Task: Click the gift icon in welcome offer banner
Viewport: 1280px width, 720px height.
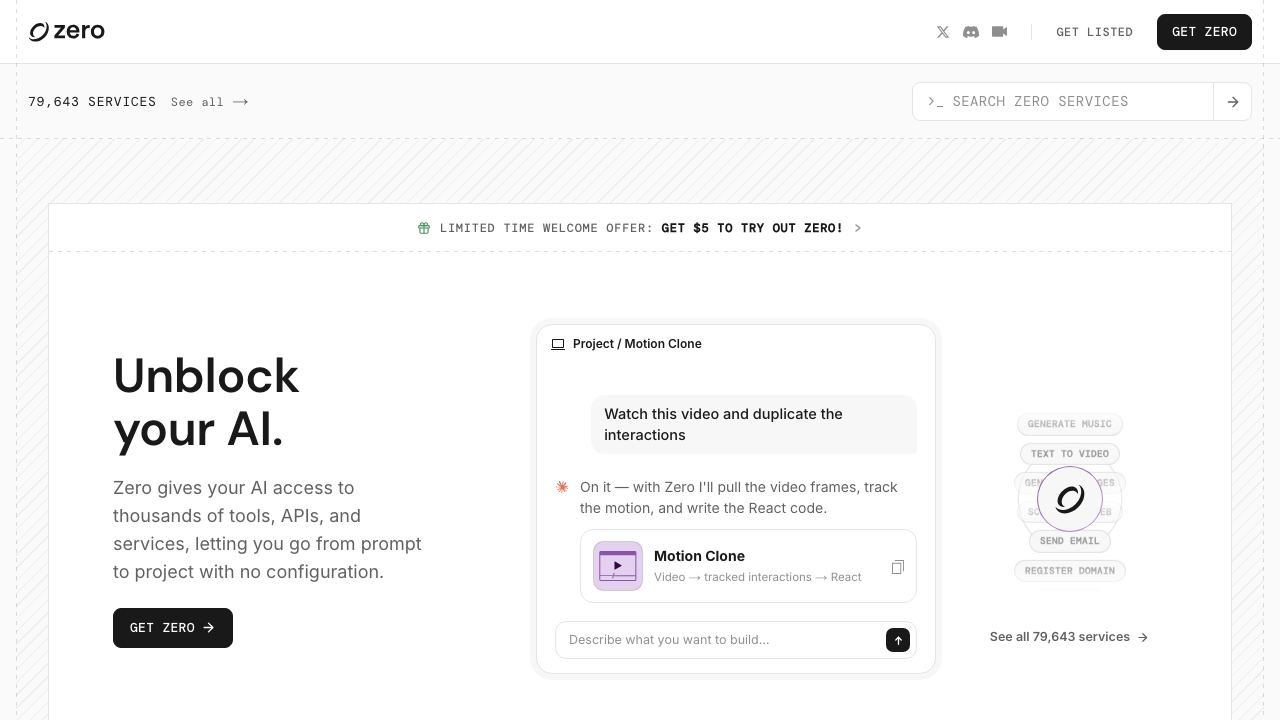Action: (424, 228)
